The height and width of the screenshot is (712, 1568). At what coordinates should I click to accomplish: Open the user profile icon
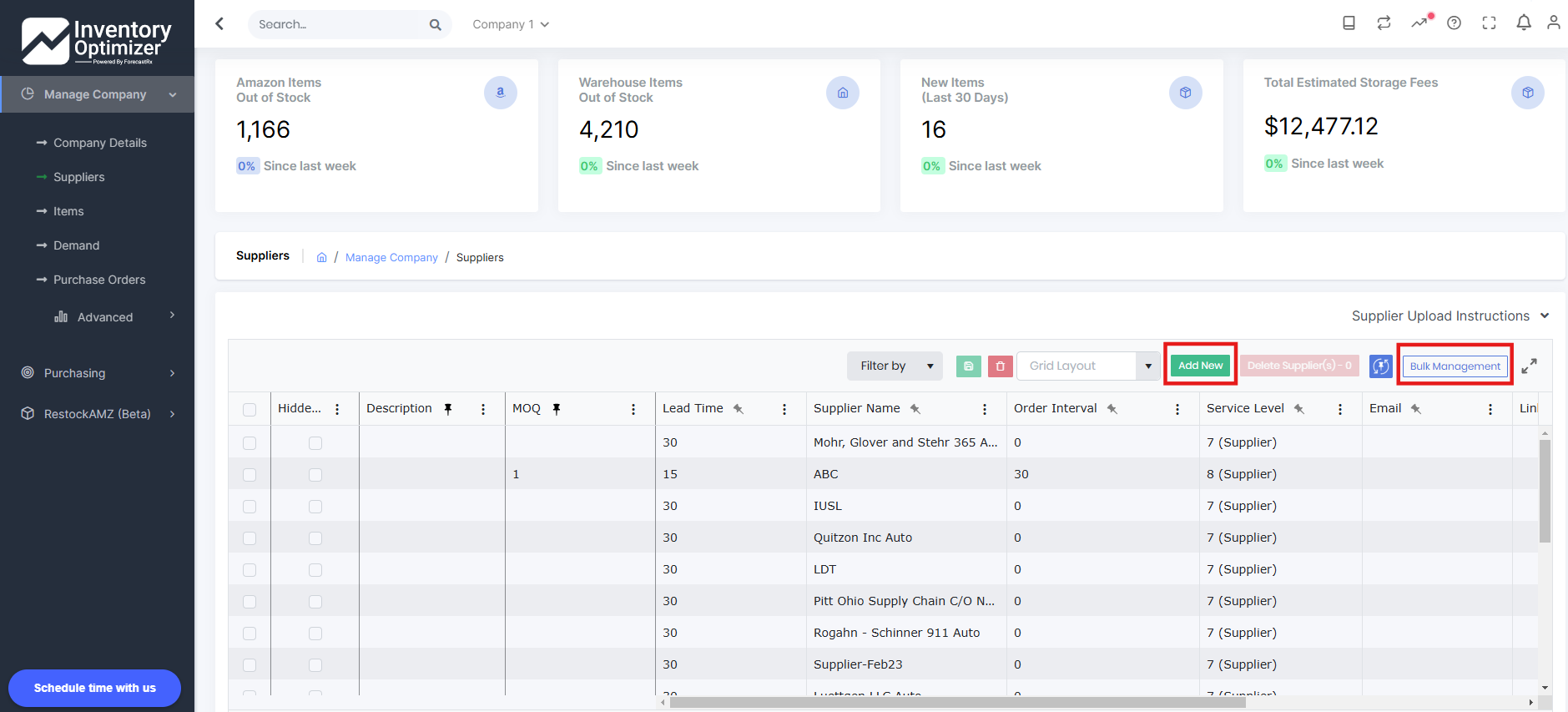tap(1553, 23)
